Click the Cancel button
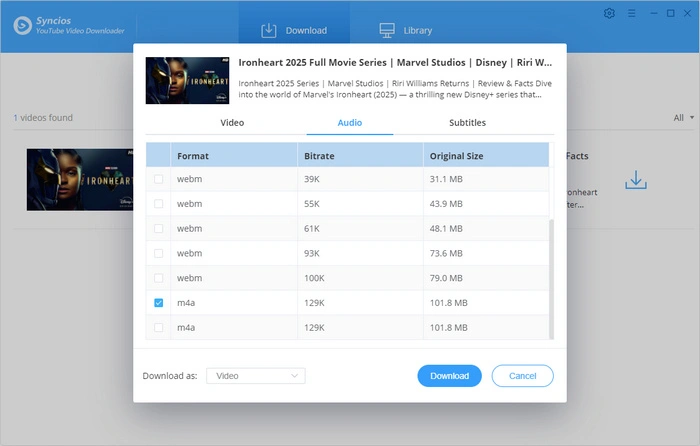Image resolution: width=700 pixels, height=446 pixels. (522, 376)
